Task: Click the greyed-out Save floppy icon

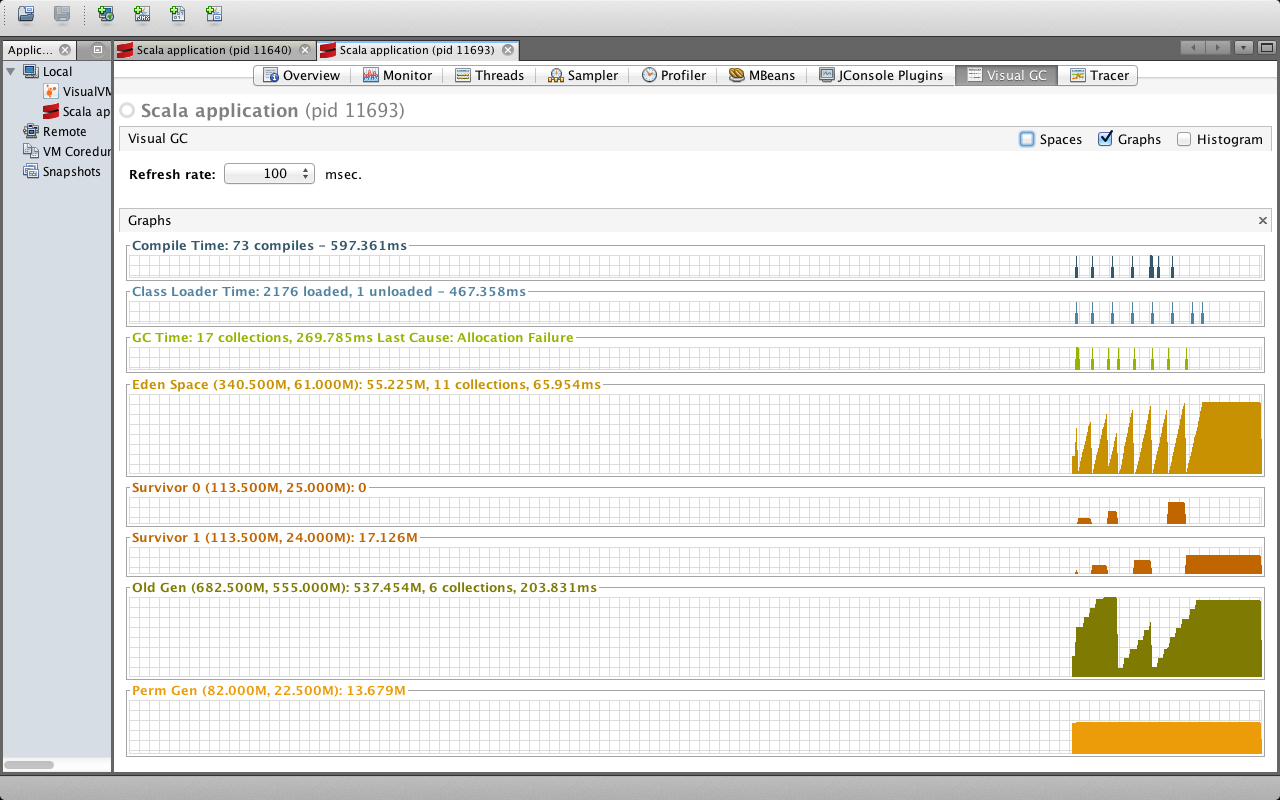Action: click(62, 14)
